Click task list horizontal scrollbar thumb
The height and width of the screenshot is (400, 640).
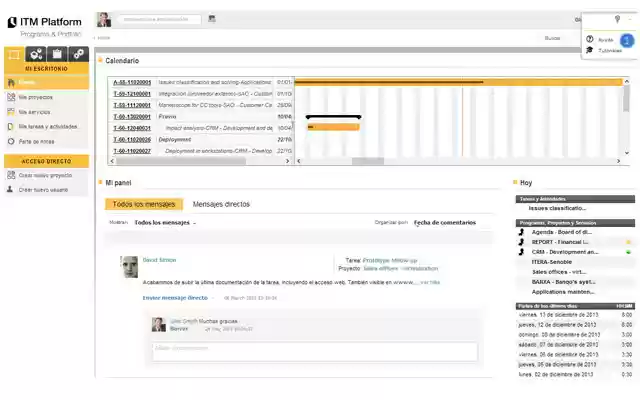tap(181, 161)
